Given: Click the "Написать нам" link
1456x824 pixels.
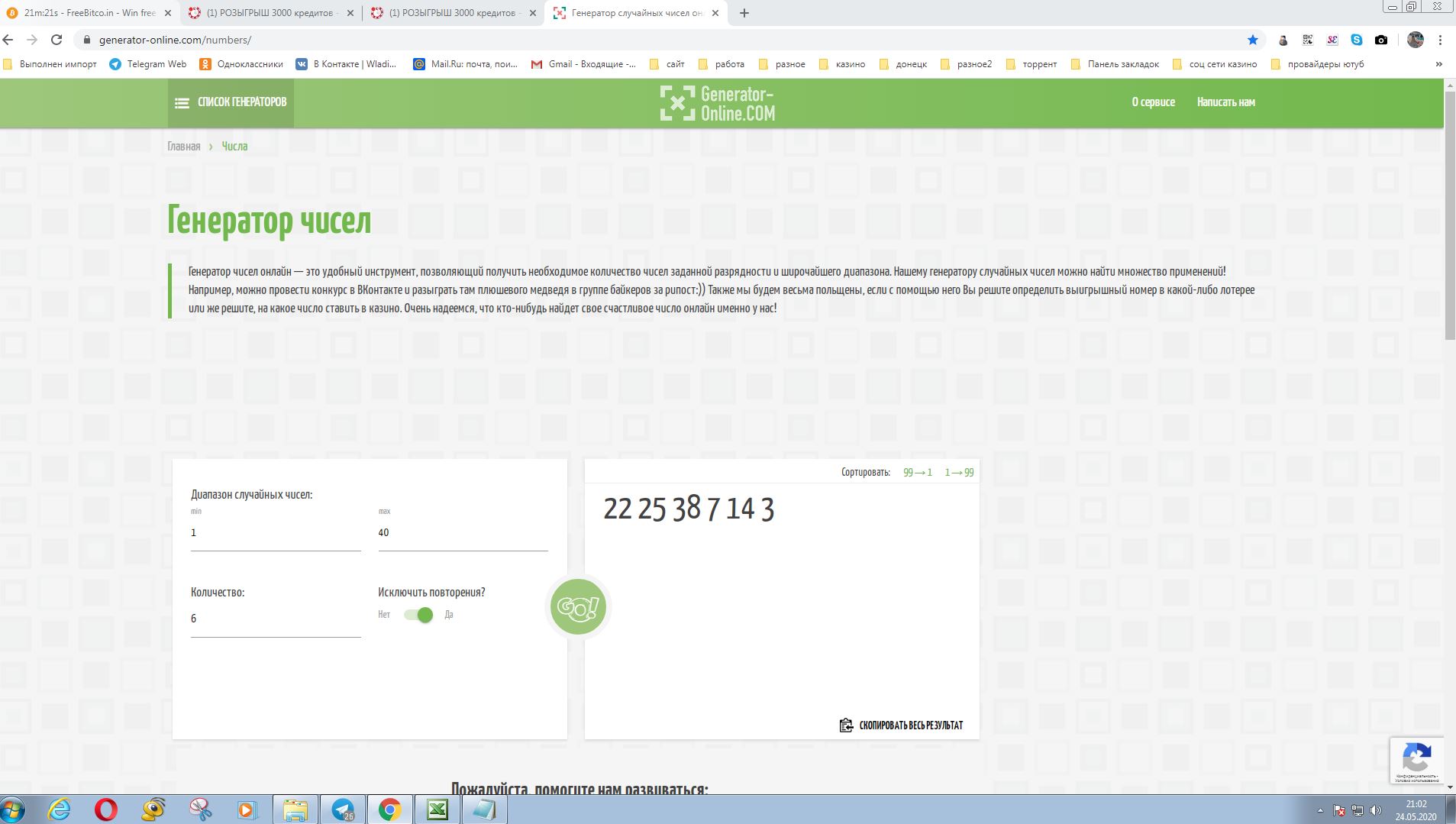Looking at the screenshot, I should [x=1225, y=102].
